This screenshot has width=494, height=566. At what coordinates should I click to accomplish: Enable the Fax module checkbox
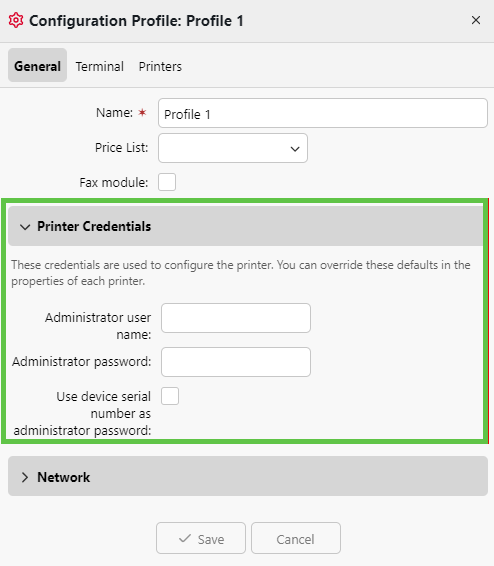click(167, 182)
